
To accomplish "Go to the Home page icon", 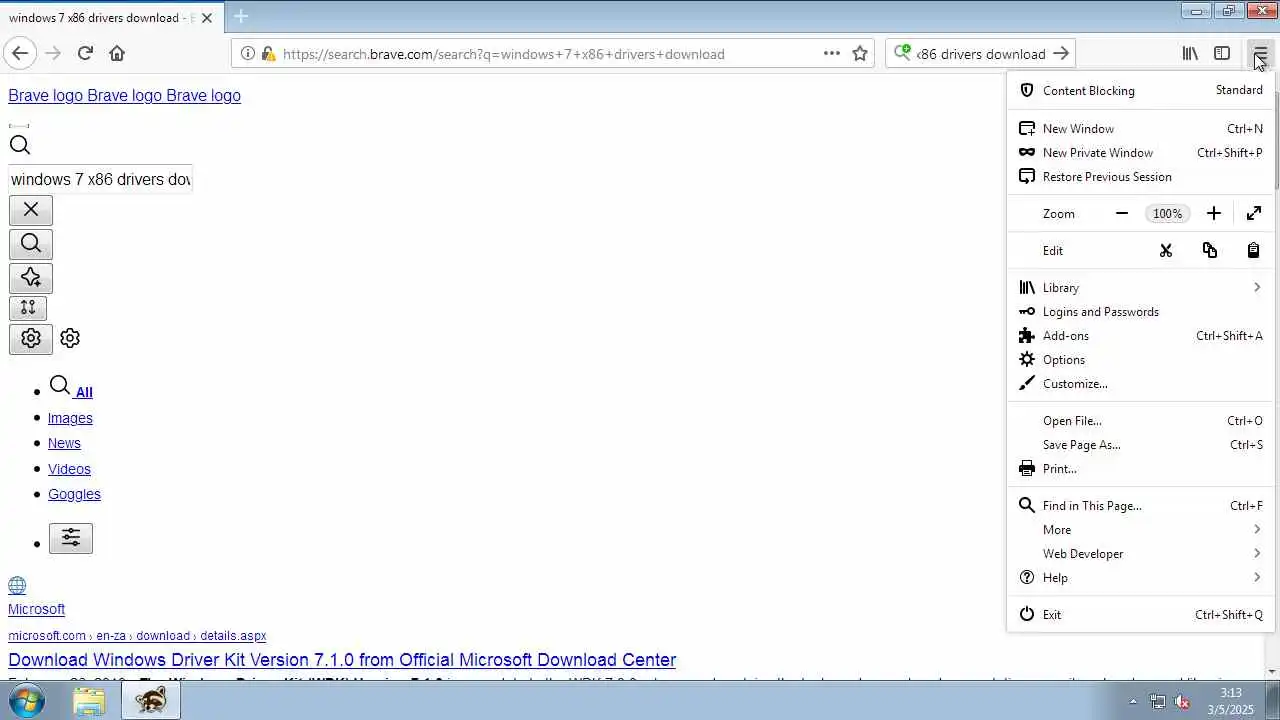I will [x=117, y=53].
